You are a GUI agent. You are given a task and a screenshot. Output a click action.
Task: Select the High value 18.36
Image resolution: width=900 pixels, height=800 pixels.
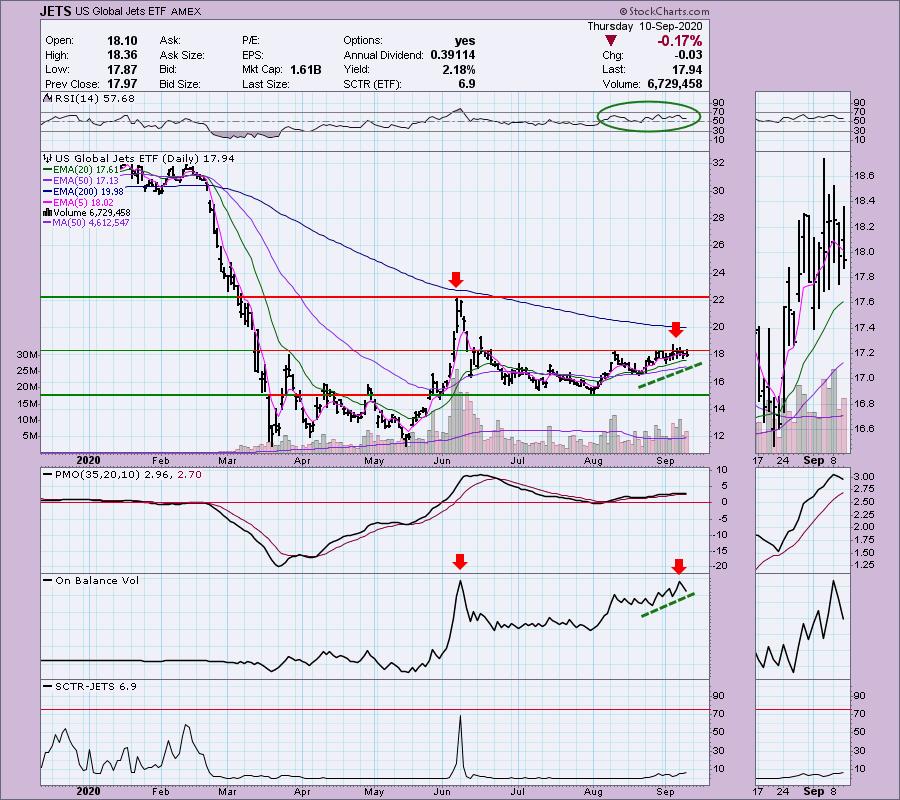tap(122, 55)
